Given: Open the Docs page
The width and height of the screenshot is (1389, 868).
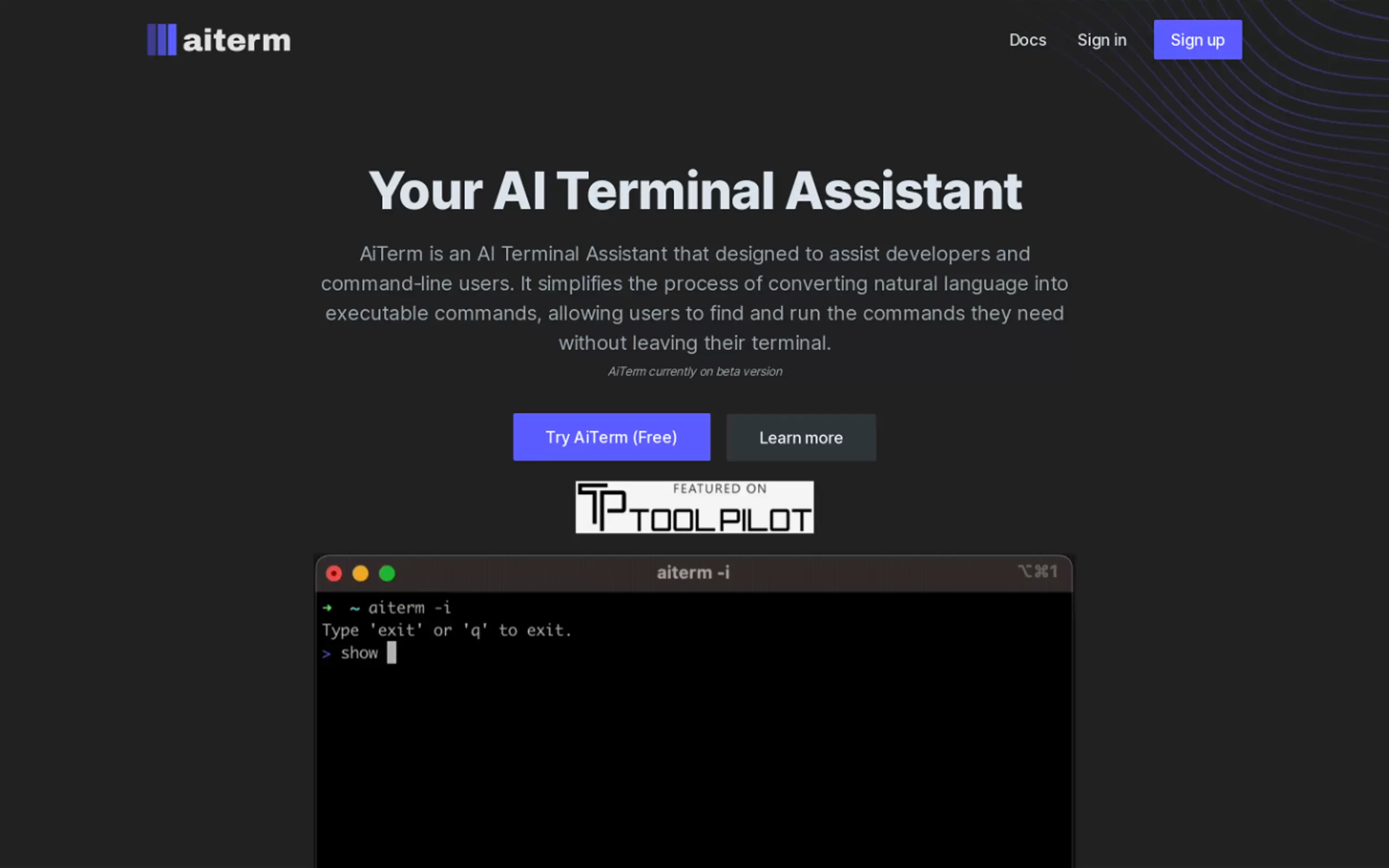Looking at the screenshot, I should pyautogui.click(x=1027, y=39).
